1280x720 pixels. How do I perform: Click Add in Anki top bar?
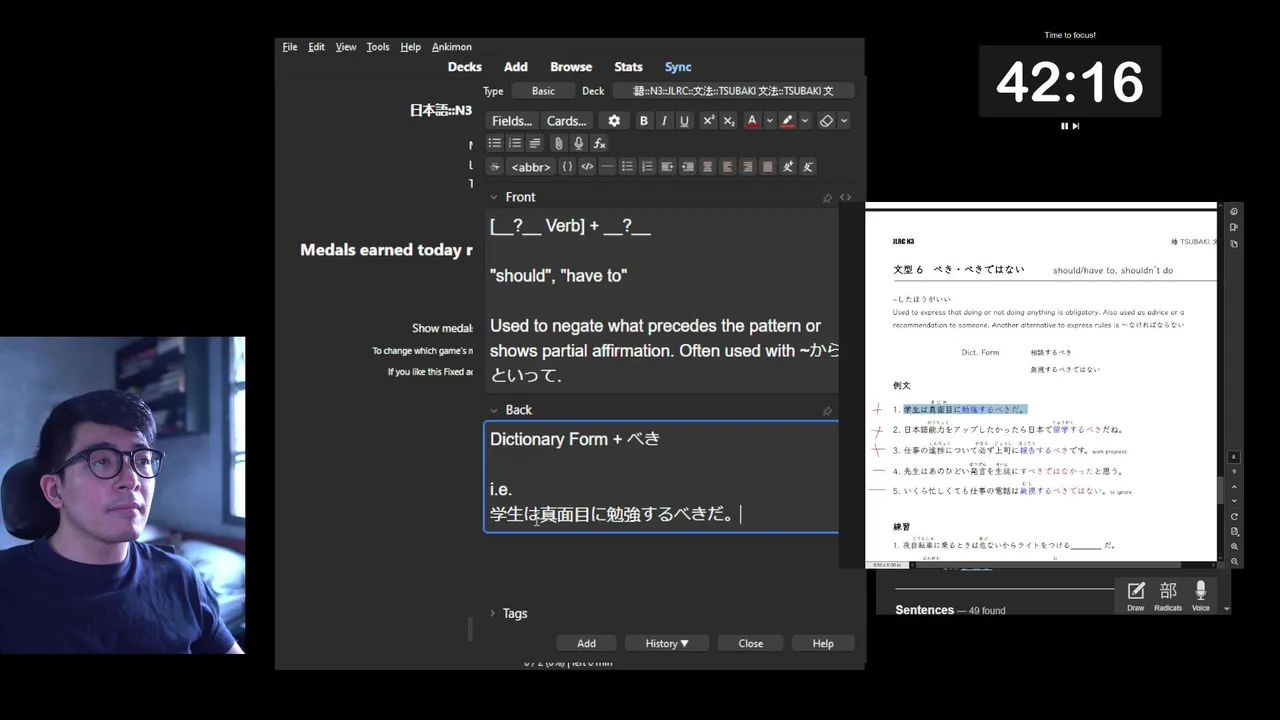516,67
